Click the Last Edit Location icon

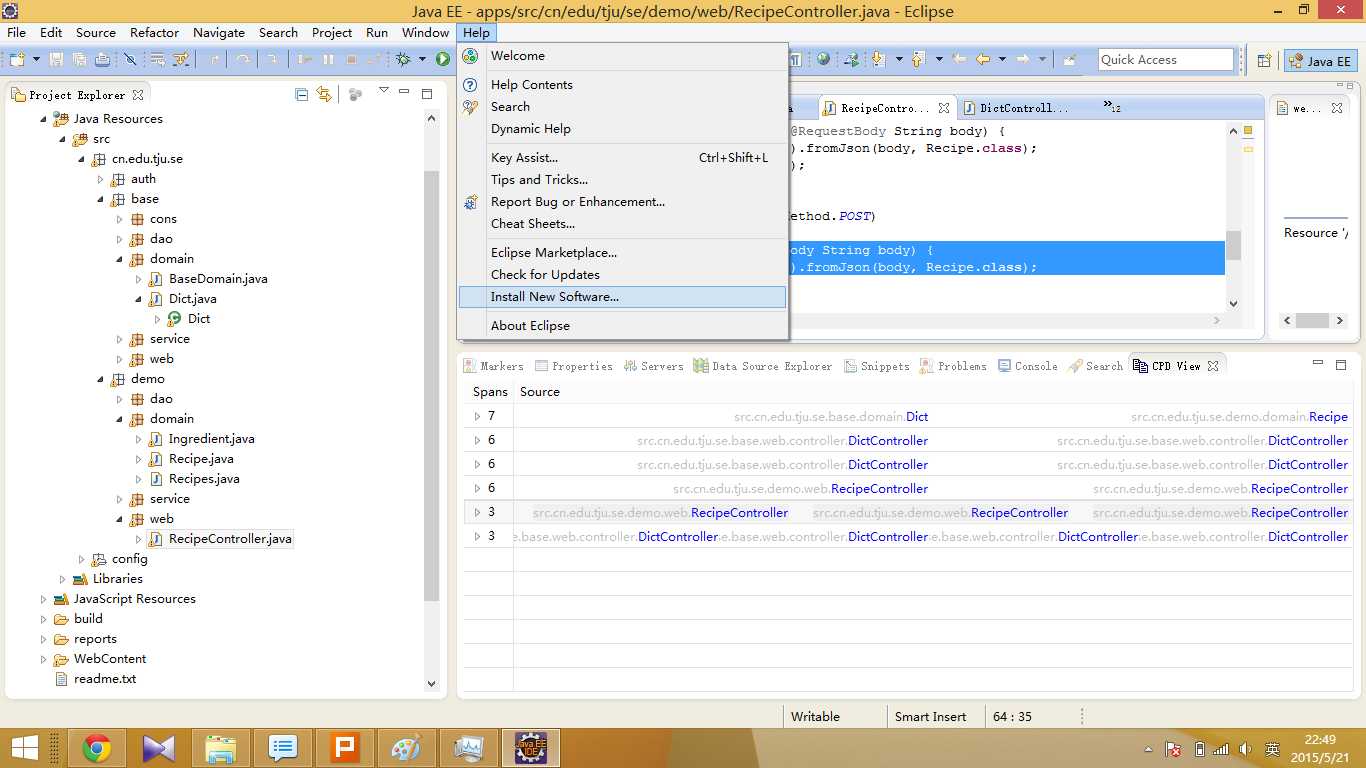pos(959,60)
